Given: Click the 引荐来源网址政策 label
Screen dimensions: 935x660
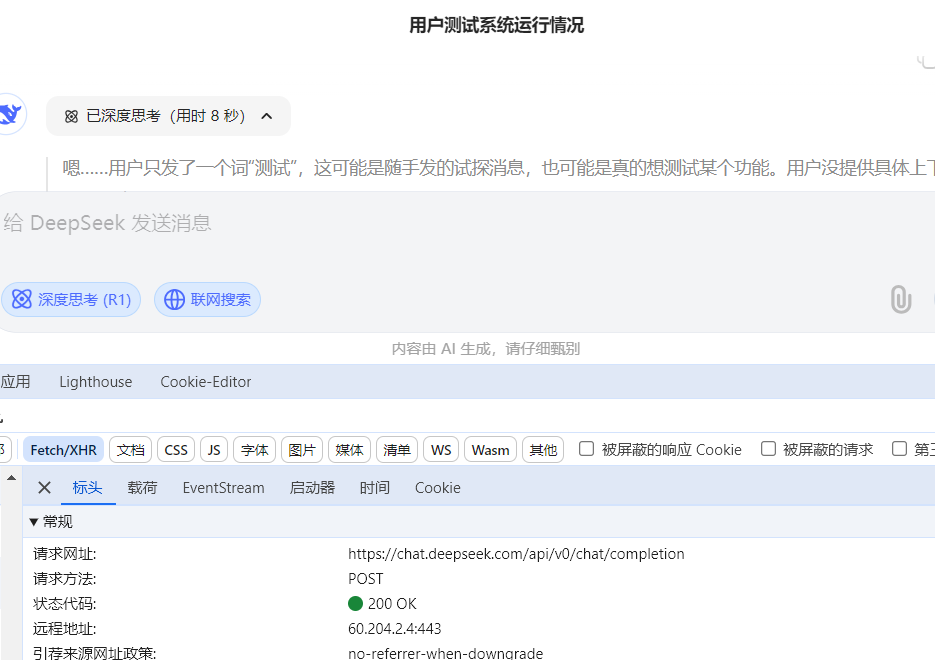Looking at the screenshot, I should pos(95,652).
